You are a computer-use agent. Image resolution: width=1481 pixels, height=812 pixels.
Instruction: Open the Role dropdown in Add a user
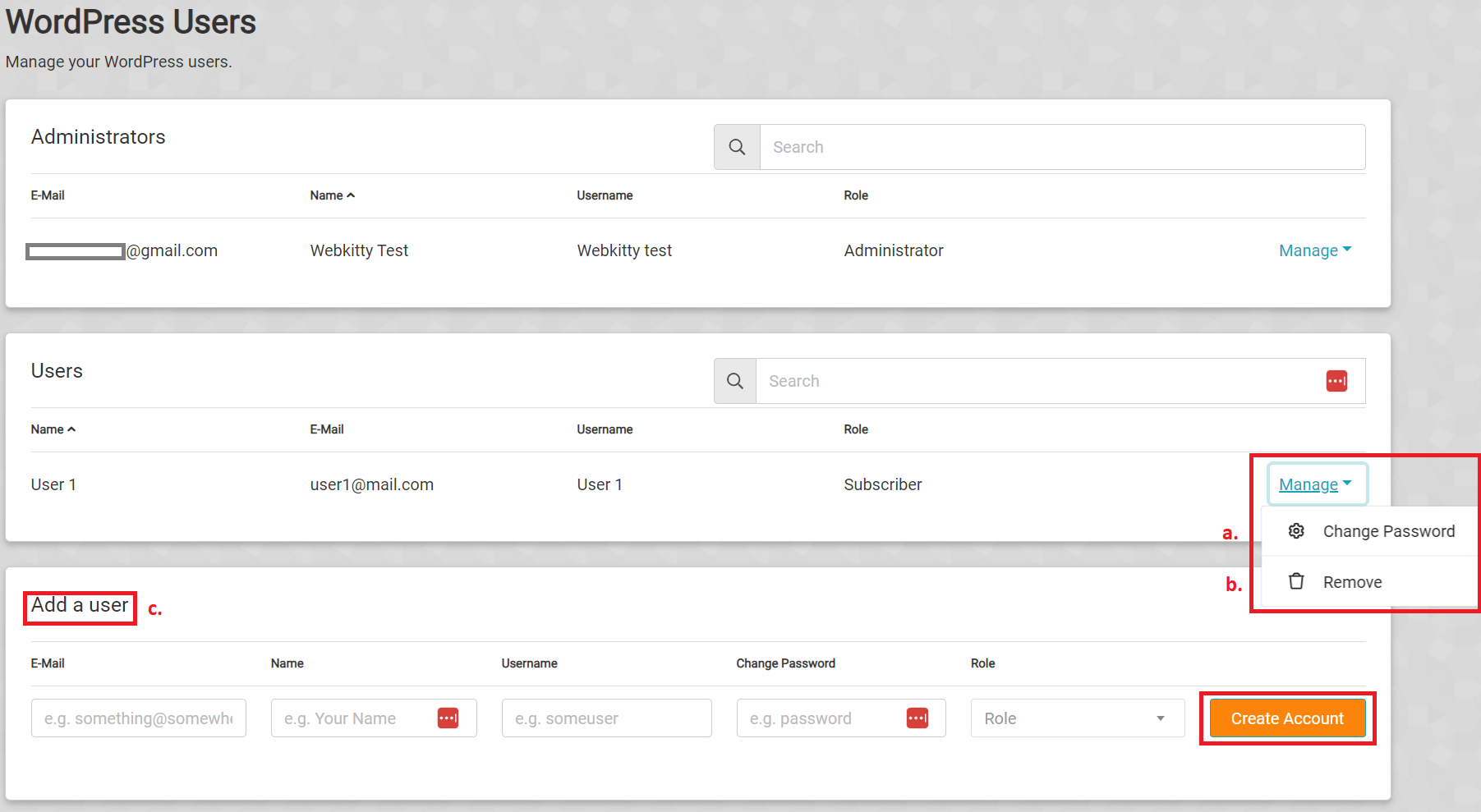point(1078,718)
